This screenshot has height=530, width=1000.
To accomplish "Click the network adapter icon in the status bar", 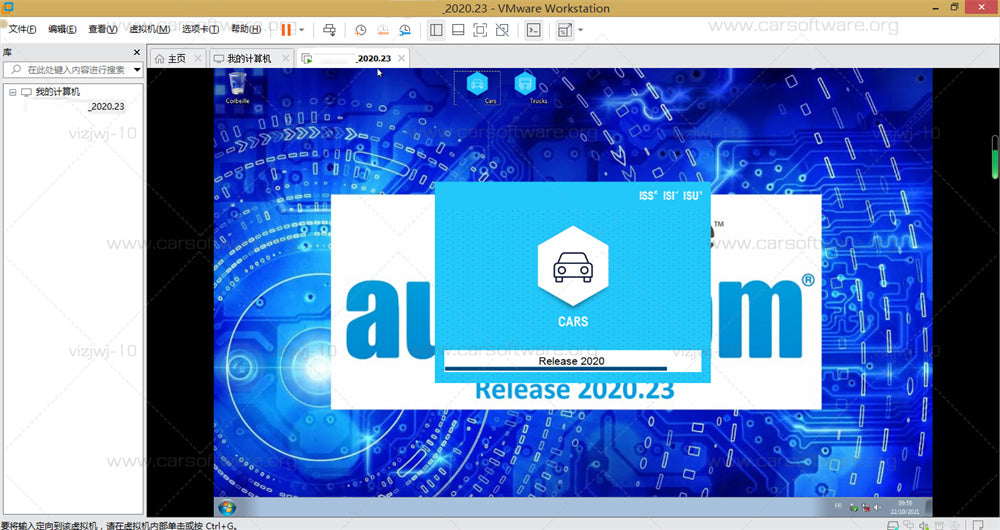I will click(909, 526).
